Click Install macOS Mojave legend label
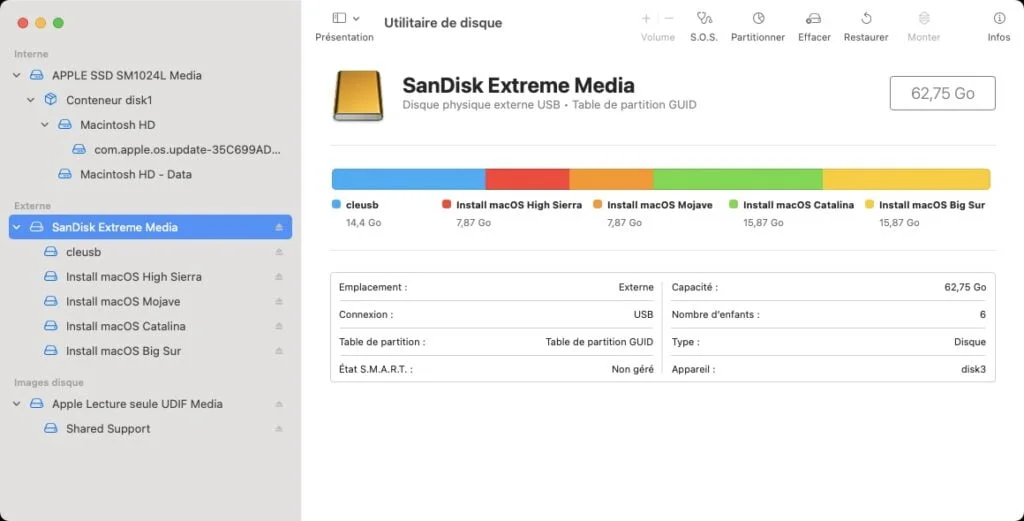 click(660, 205)
